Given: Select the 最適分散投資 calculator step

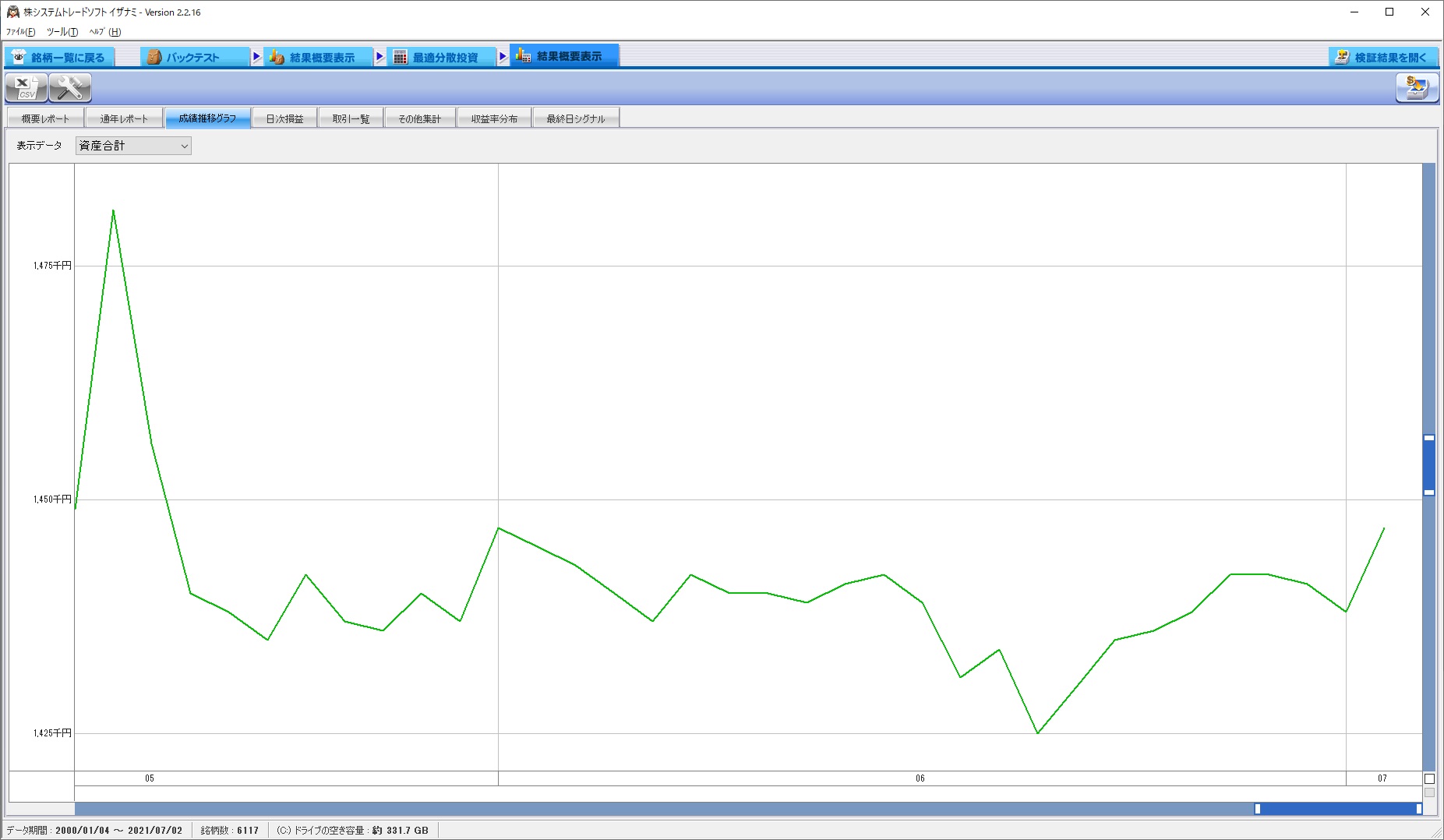Looking at the screenshot, I should [442, 57].
